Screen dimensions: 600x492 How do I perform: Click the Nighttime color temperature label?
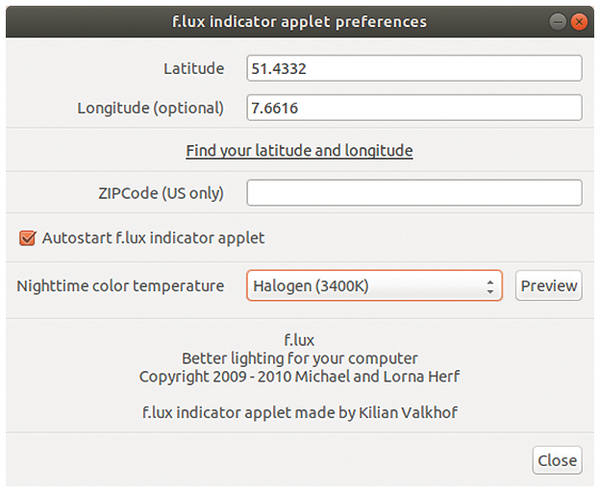121,286
